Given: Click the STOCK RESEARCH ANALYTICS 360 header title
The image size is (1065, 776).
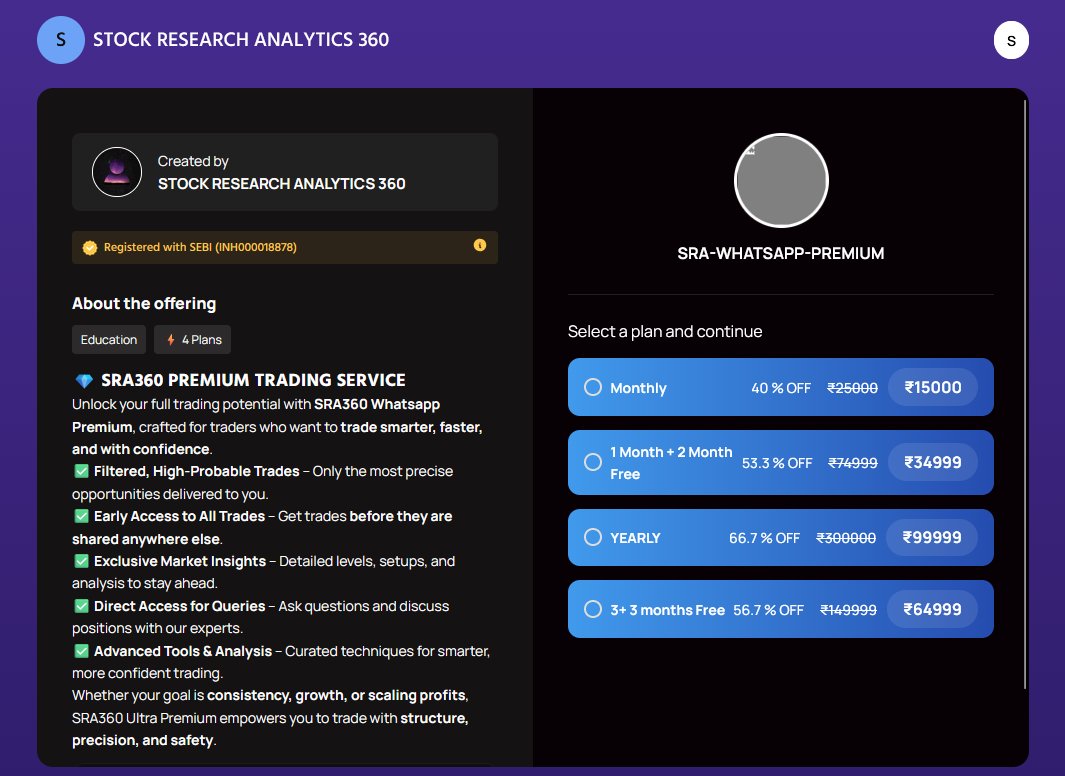Looking at the screenshot, I should (241, 40).
